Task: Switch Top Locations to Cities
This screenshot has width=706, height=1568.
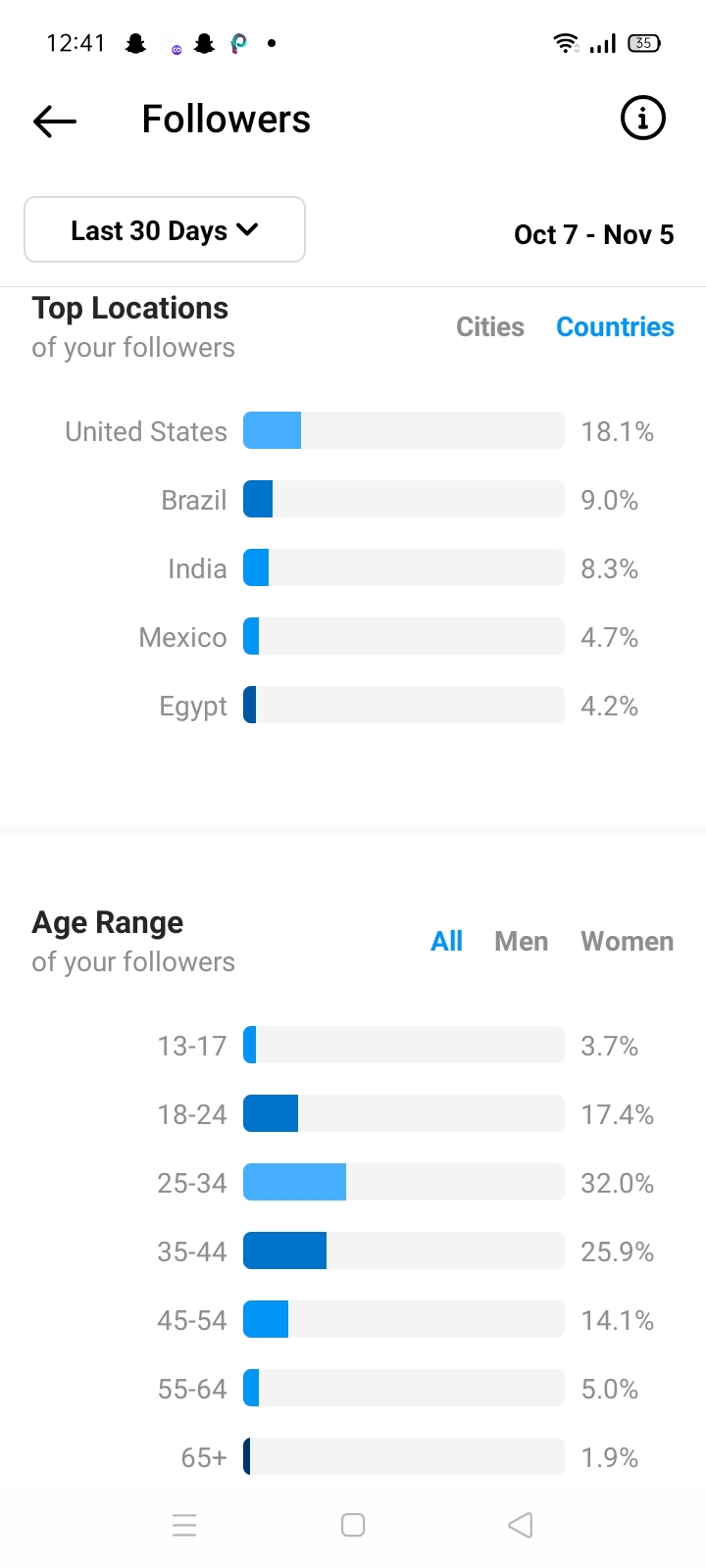Action: point(490,326)
